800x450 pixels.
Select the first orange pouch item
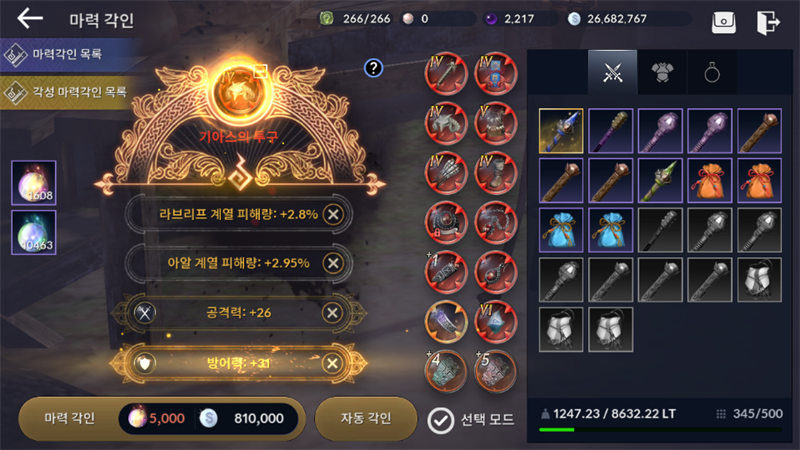[x=710, y=181]
